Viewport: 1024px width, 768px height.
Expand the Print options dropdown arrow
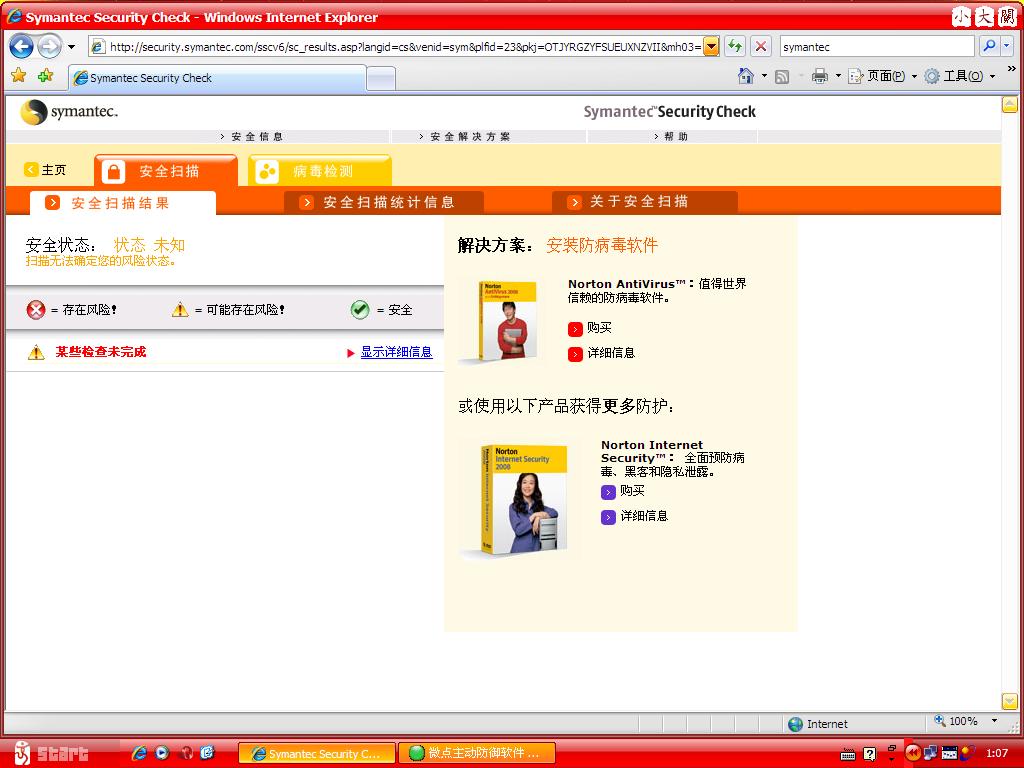[x=838, y=76]
